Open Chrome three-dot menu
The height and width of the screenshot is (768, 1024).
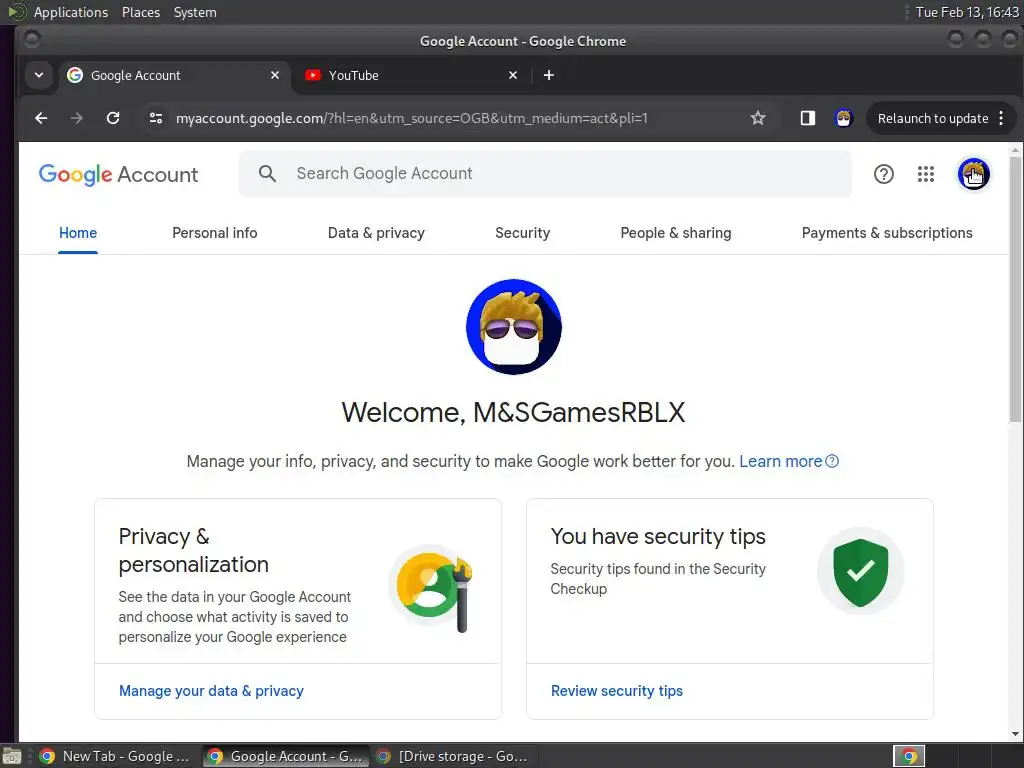pyautogui.click(x=1001, y=118)
